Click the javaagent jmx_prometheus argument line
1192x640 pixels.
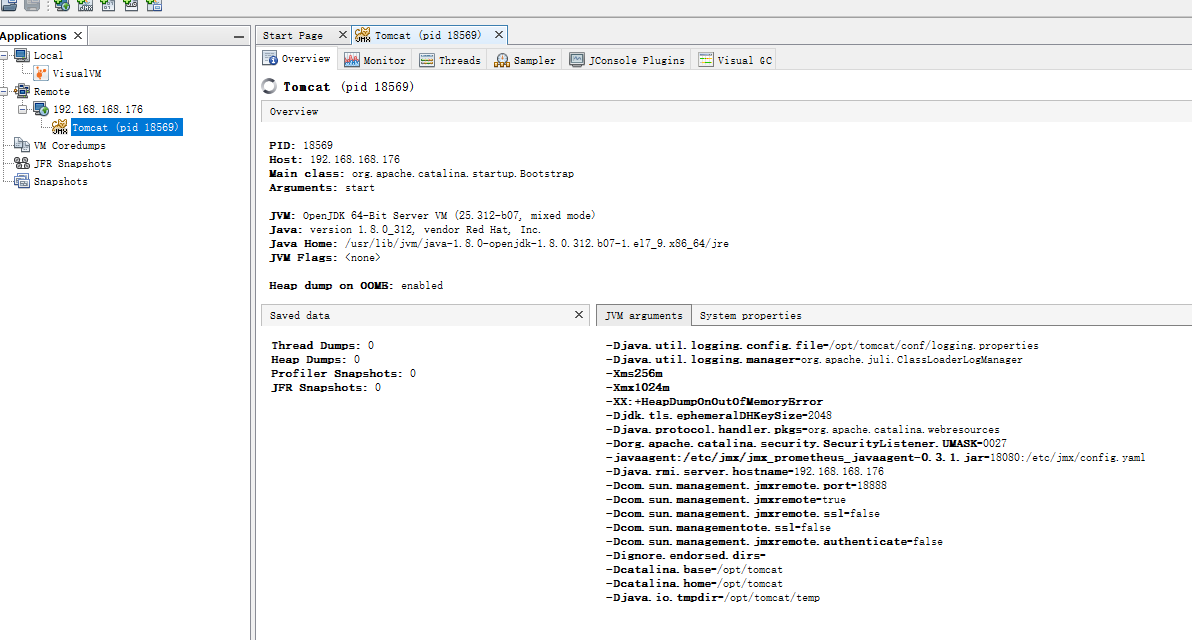875,458
